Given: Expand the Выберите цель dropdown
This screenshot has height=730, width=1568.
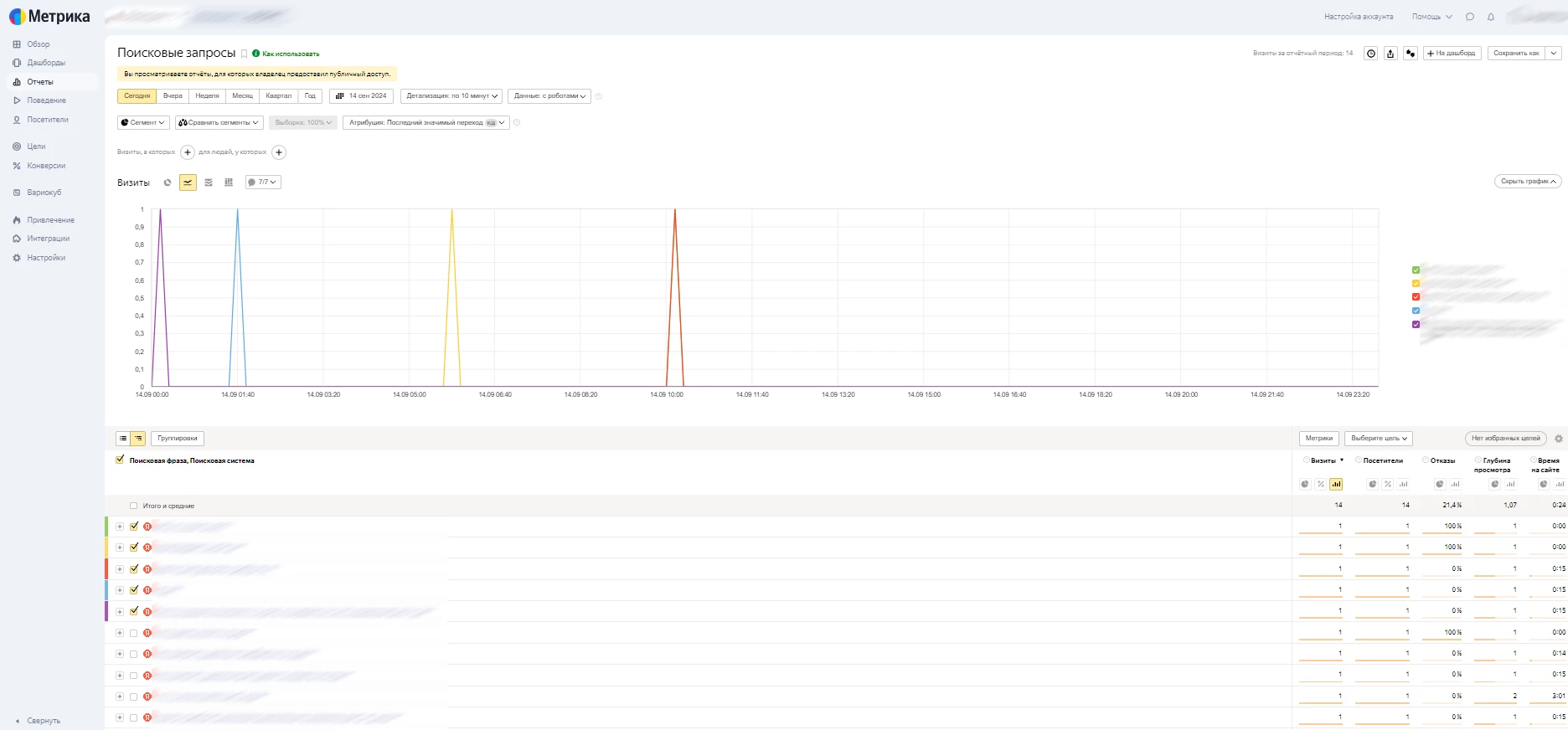Looking at the screenshot, I should point(1379,439).
